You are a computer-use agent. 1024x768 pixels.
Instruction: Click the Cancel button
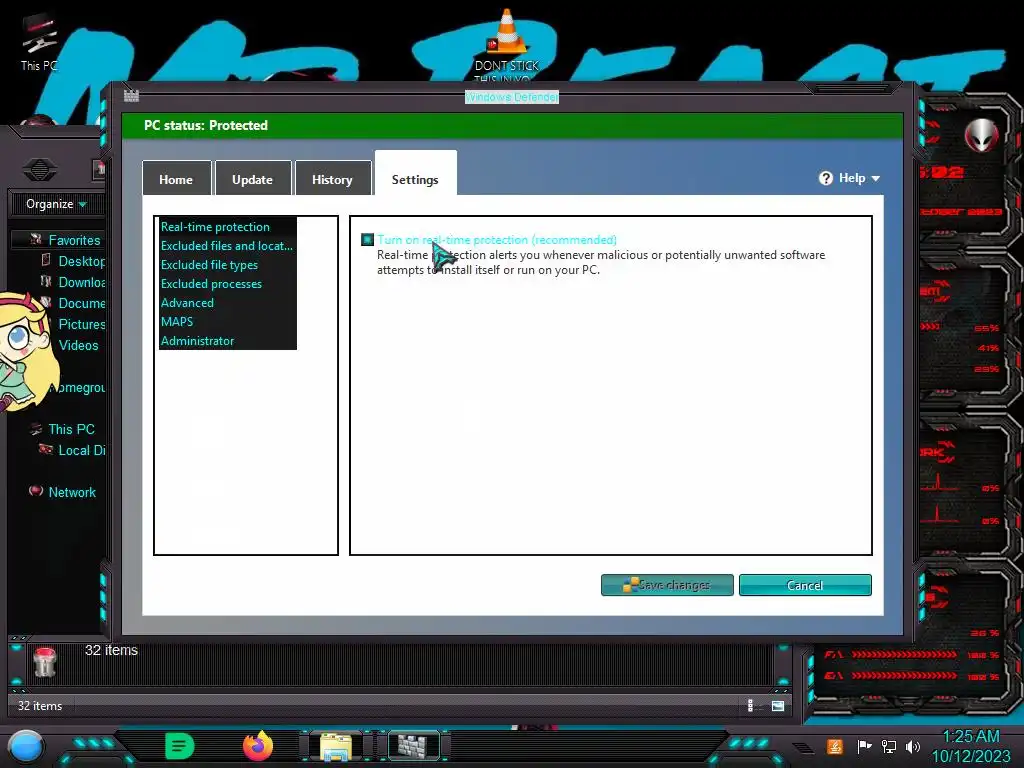(805, 585)
